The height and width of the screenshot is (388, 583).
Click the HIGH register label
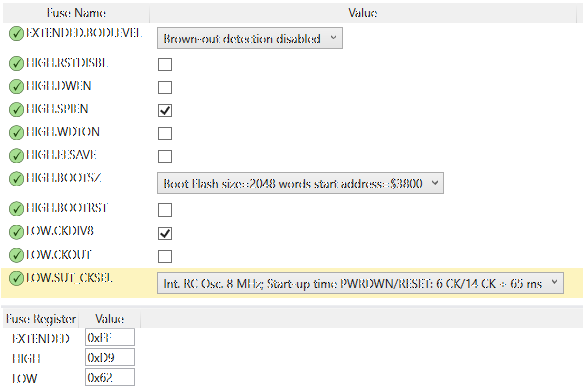26,359
